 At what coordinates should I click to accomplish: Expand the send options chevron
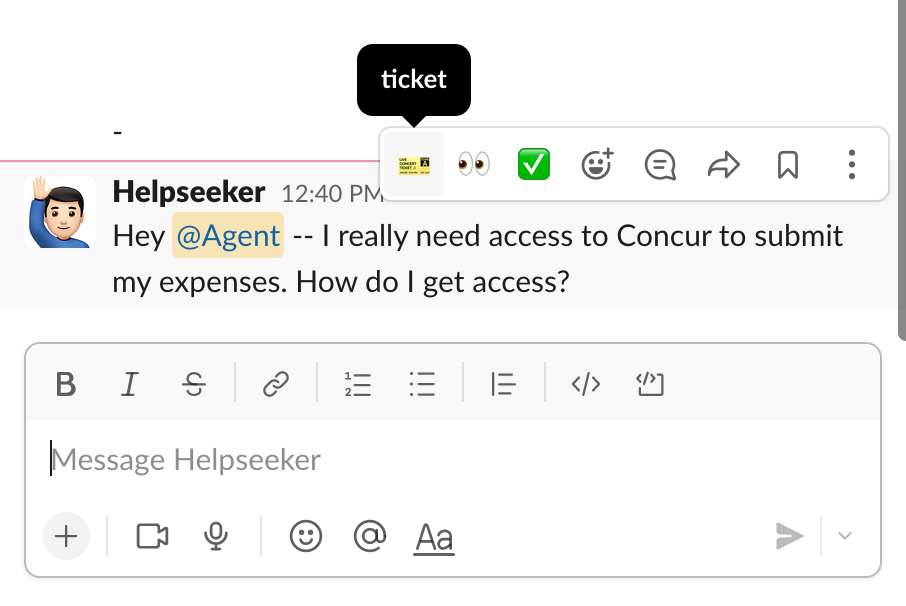(x=843, y=536)
